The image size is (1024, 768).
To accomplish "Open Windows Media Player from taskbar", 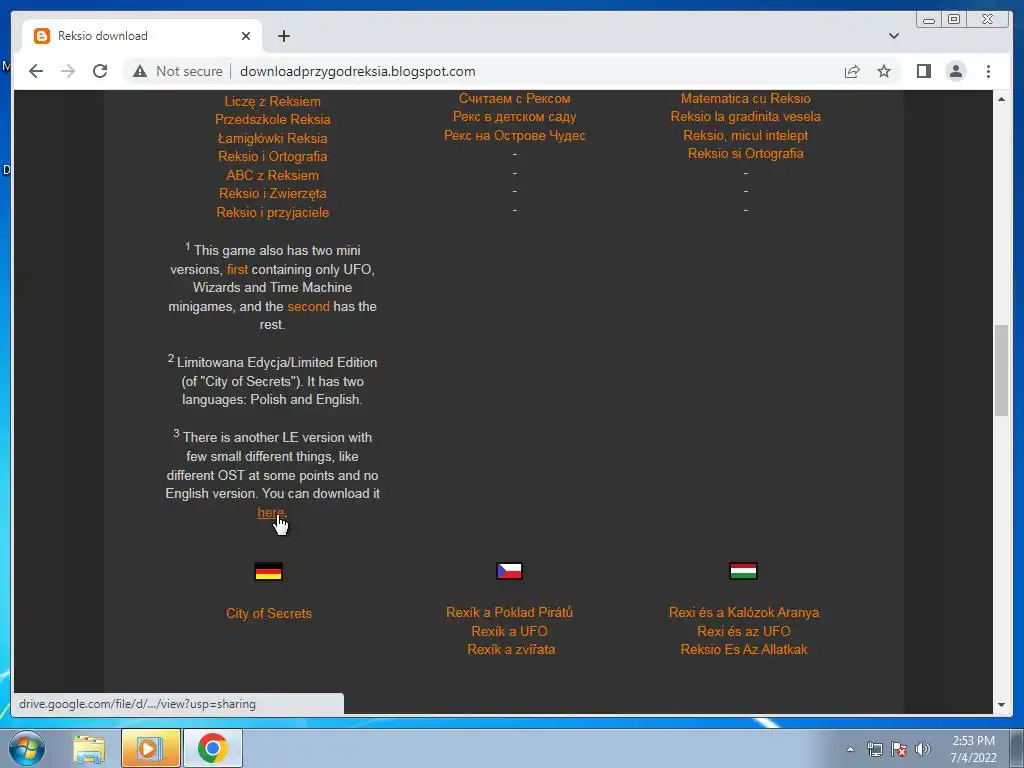I will click(x=150, y=748).
